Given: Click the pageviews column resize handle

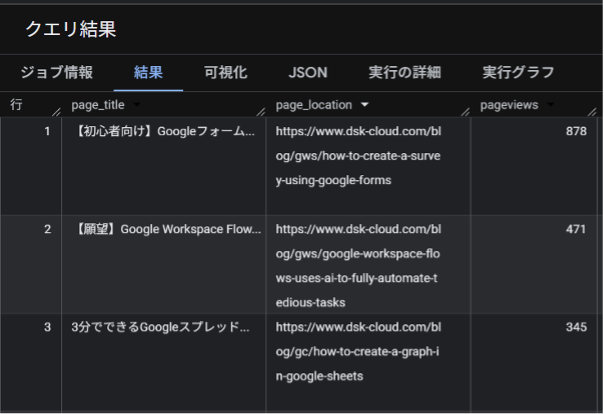Looking at the screenshot, I should [592, 112].
